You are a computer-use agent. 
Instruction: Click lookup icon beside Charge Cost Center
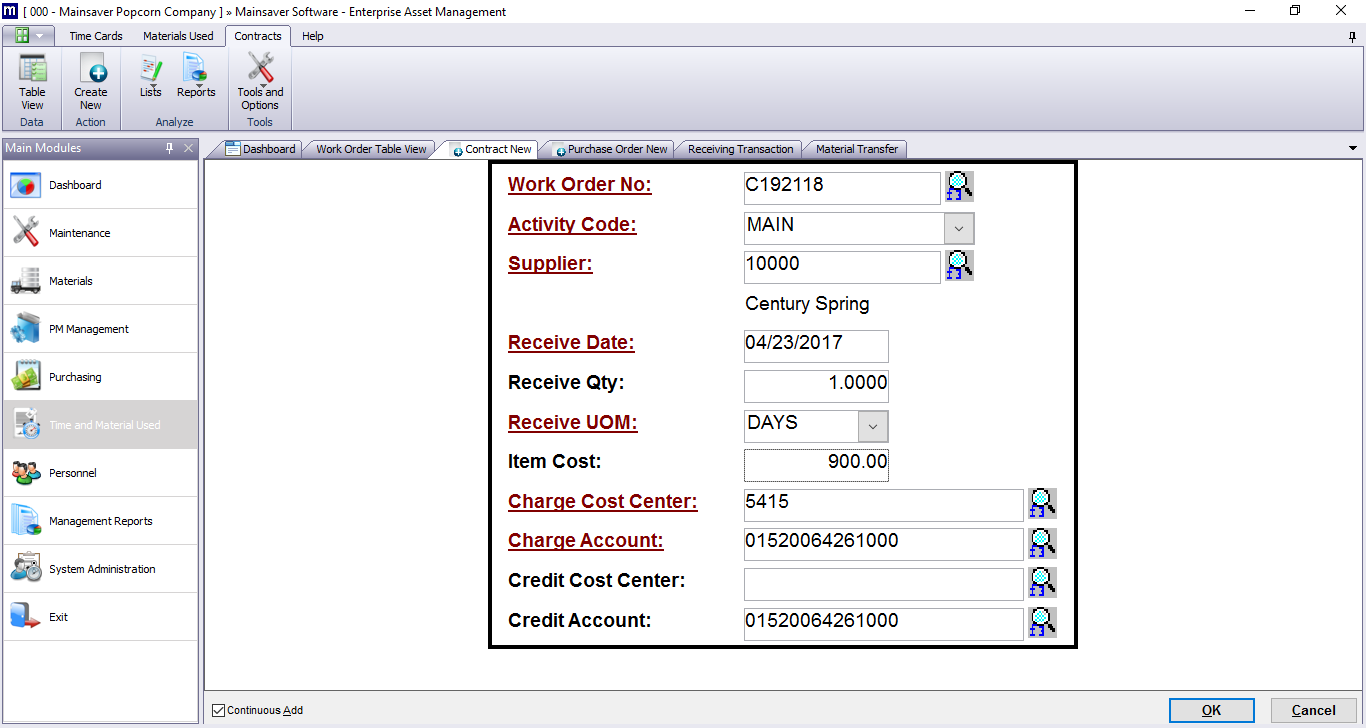pos(1042,504)
